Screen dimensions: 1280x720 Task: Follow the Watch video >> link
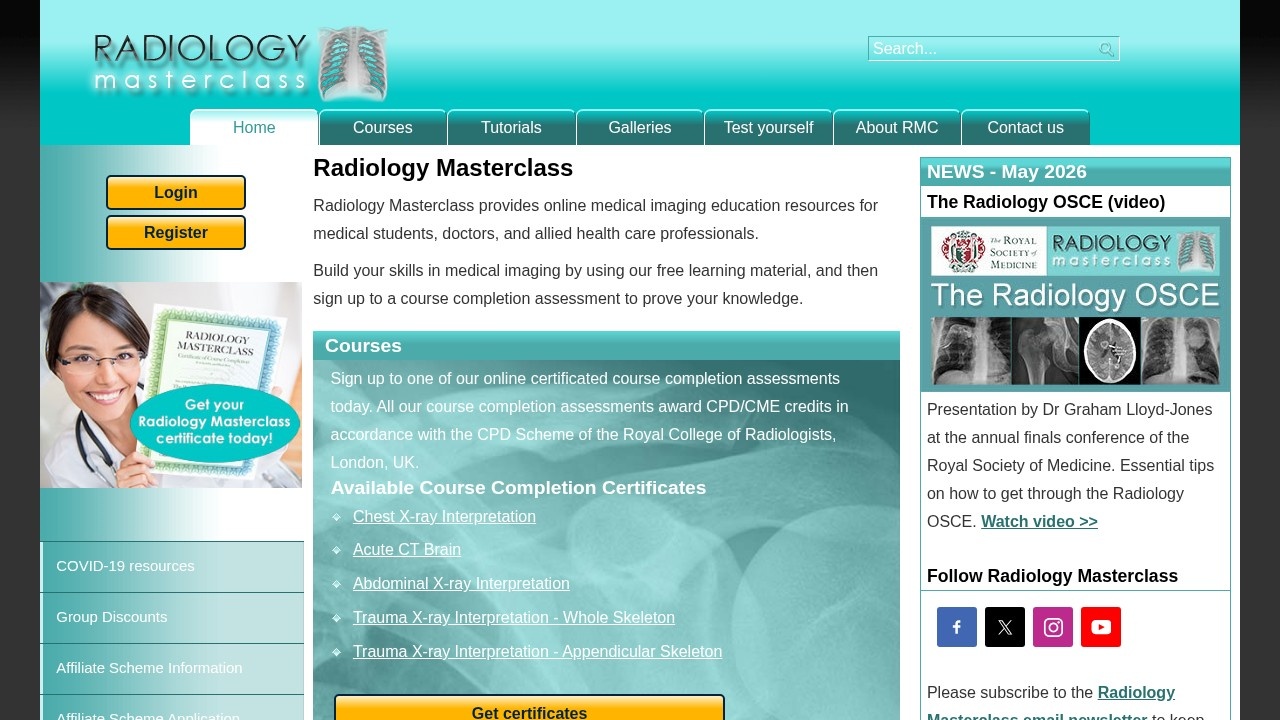1039,522
